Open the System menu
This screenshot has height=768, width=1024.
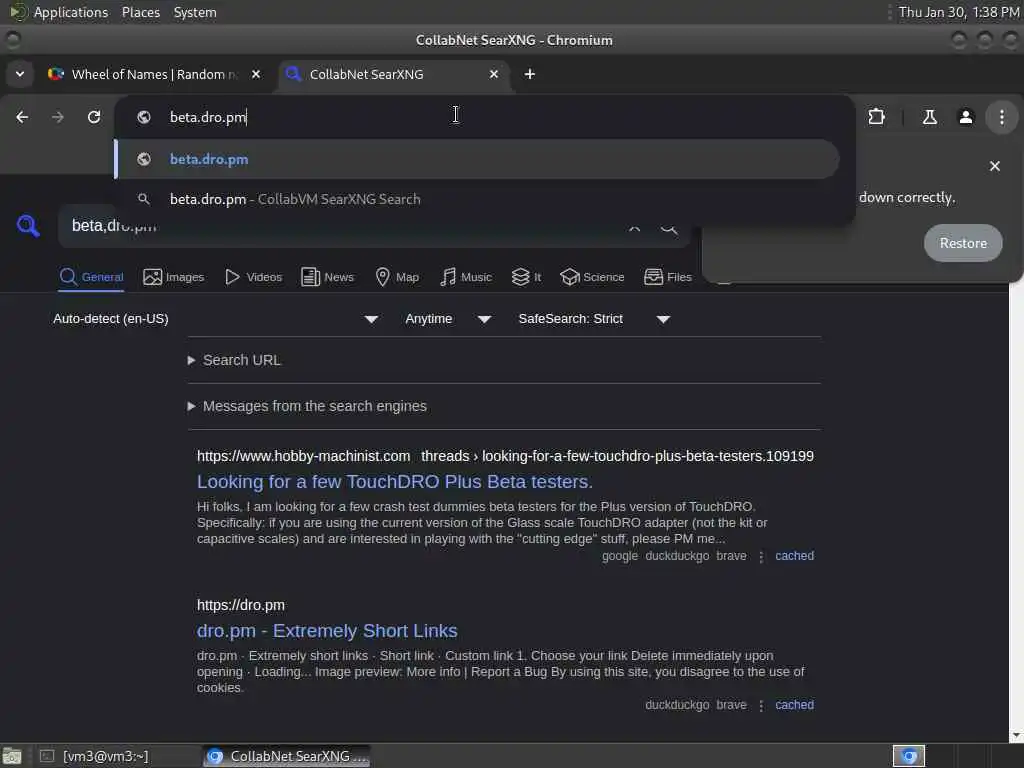195,12
